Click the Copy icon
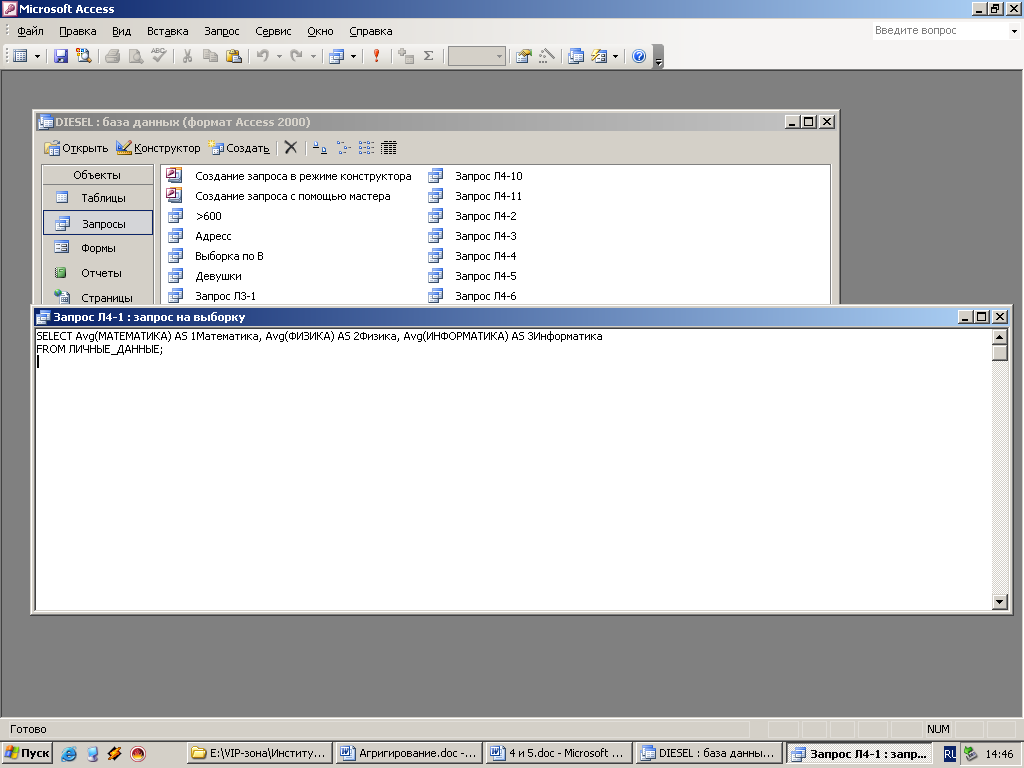 [210, 56]
